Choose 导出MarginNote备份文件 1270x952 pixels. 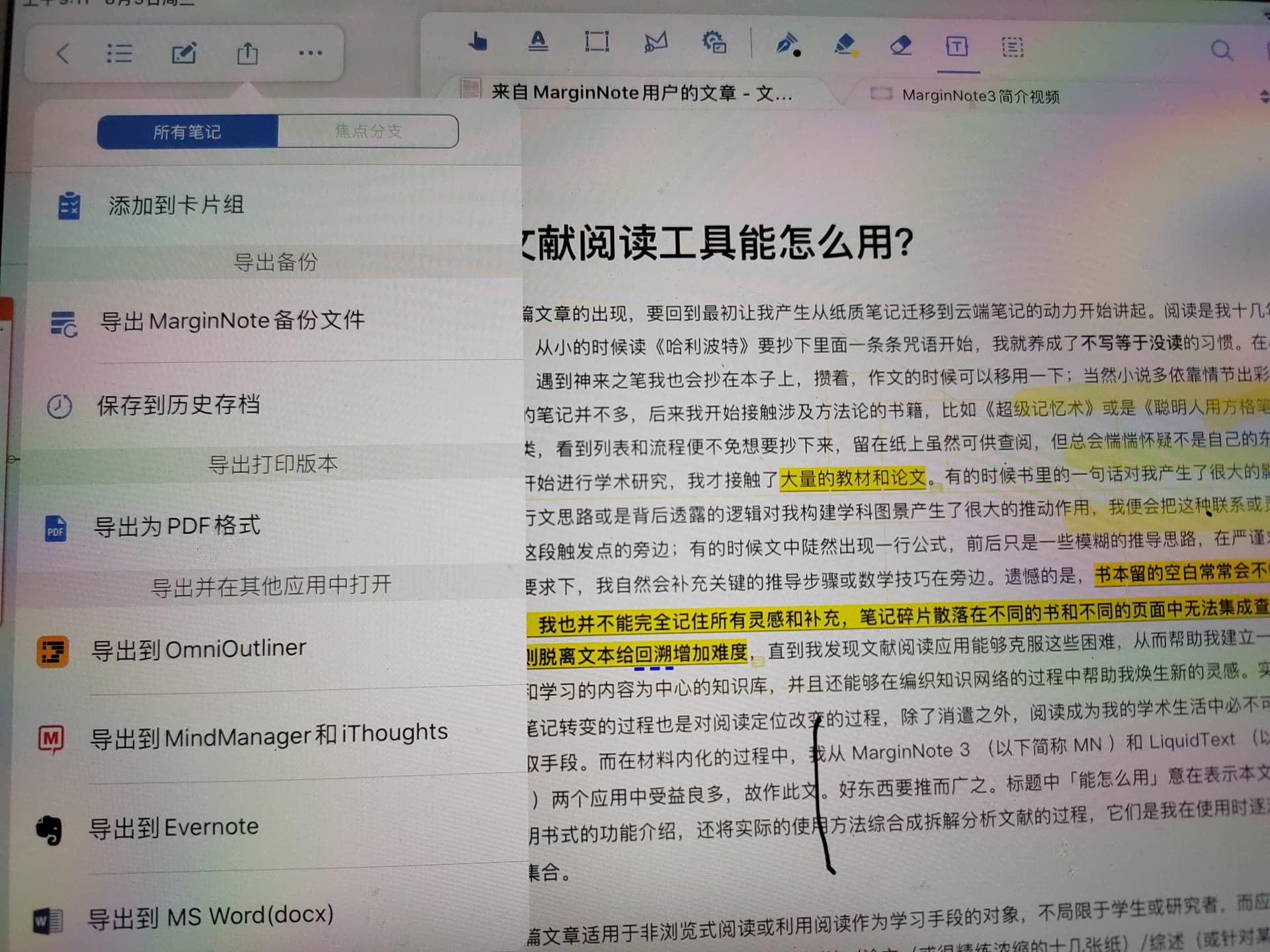point(275,321)
